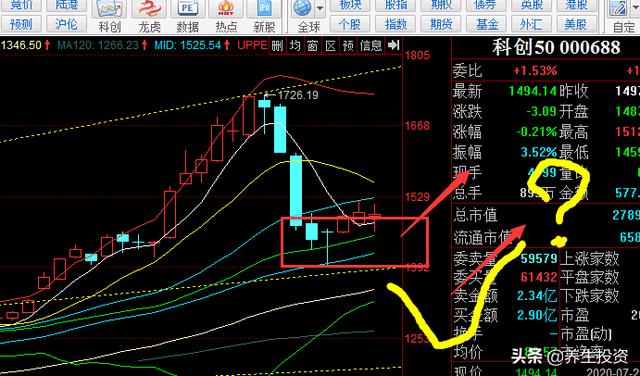640x376 pixels.
Task: Click the 信息 button on chart toolbar
Action: tap(371, 45)
